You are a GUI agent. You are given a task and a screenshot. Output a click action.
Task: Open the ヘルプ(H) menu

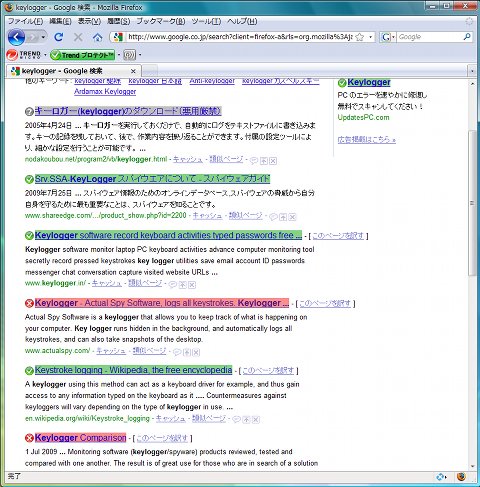pos(242,21)
